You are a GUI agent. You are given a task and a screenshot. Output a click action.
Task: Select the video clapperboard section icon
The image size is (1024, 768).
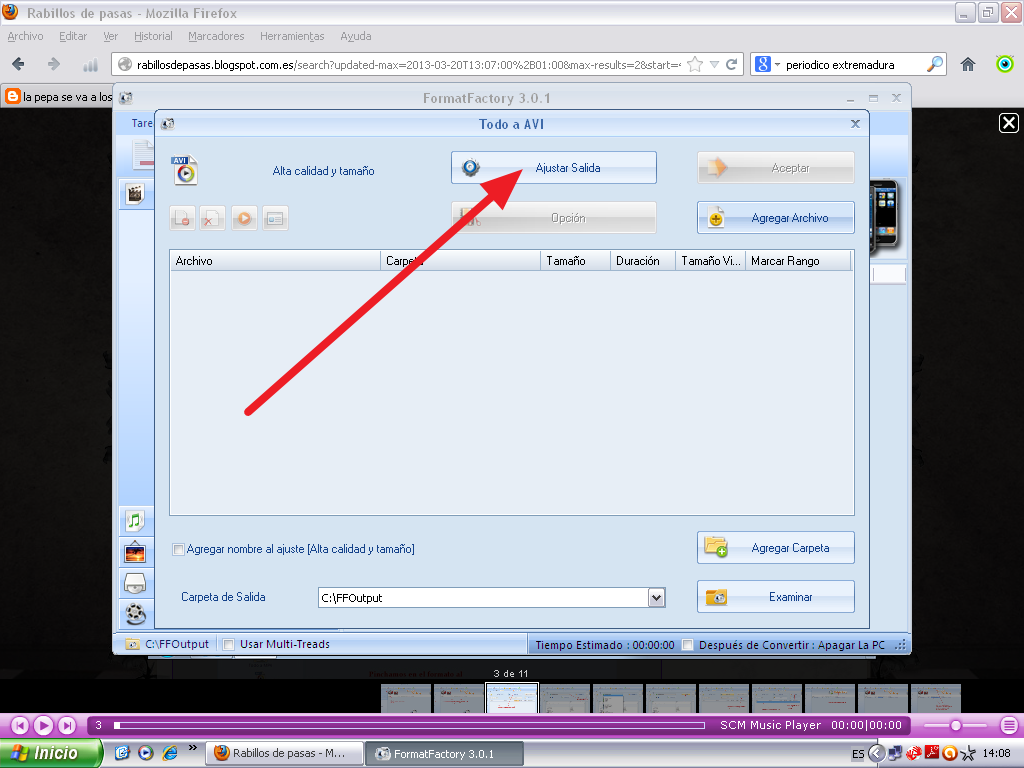coord(136,194)
